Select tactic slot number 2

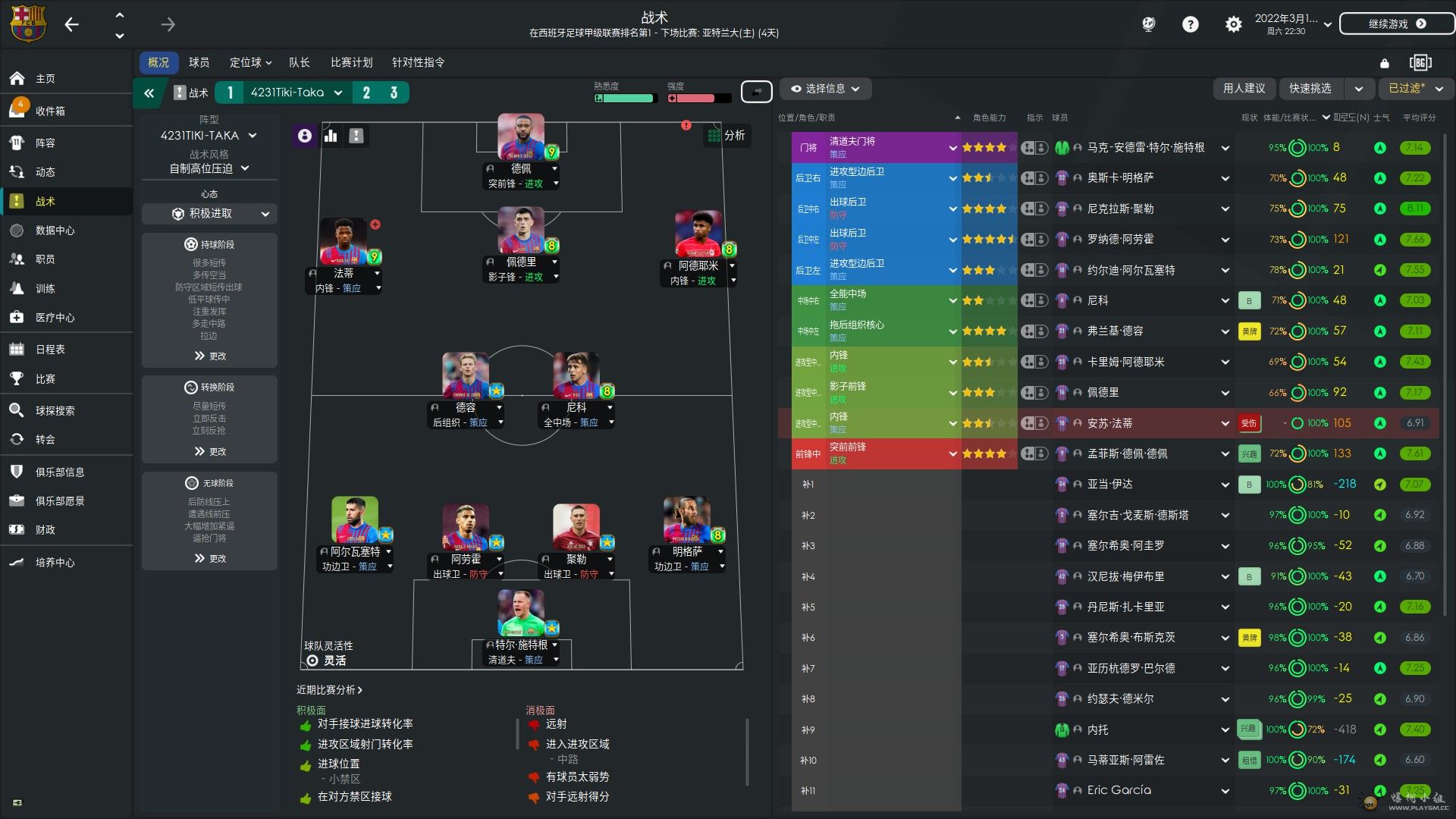coord(366,93)
